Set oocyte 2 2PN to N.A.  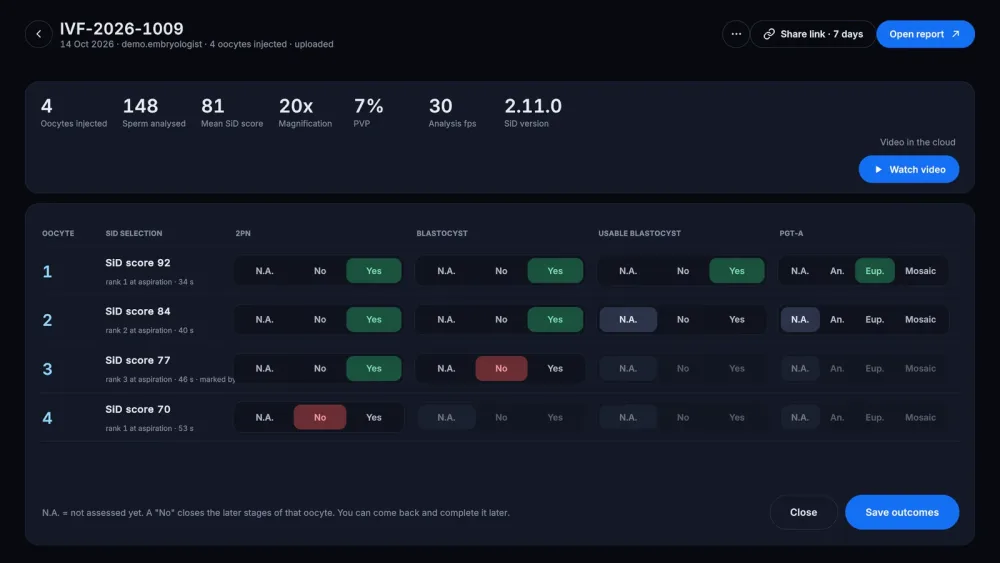[264, 319]
